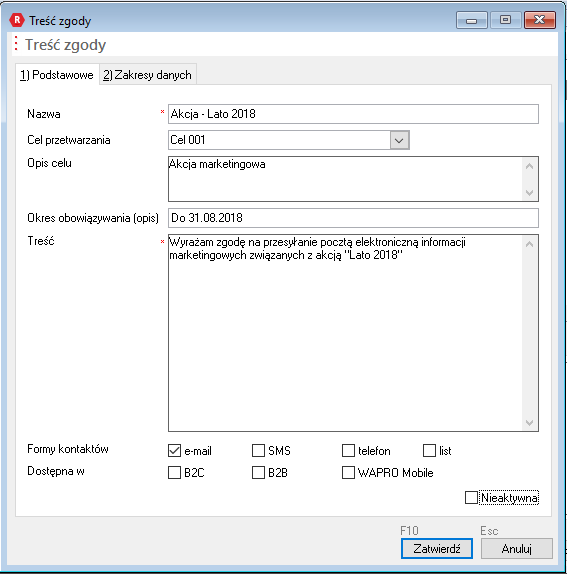The height and width of the screenshot is (575, 567).
Task: Expand the Cel przetwarzania dropdown
Action: pos(399,140)
